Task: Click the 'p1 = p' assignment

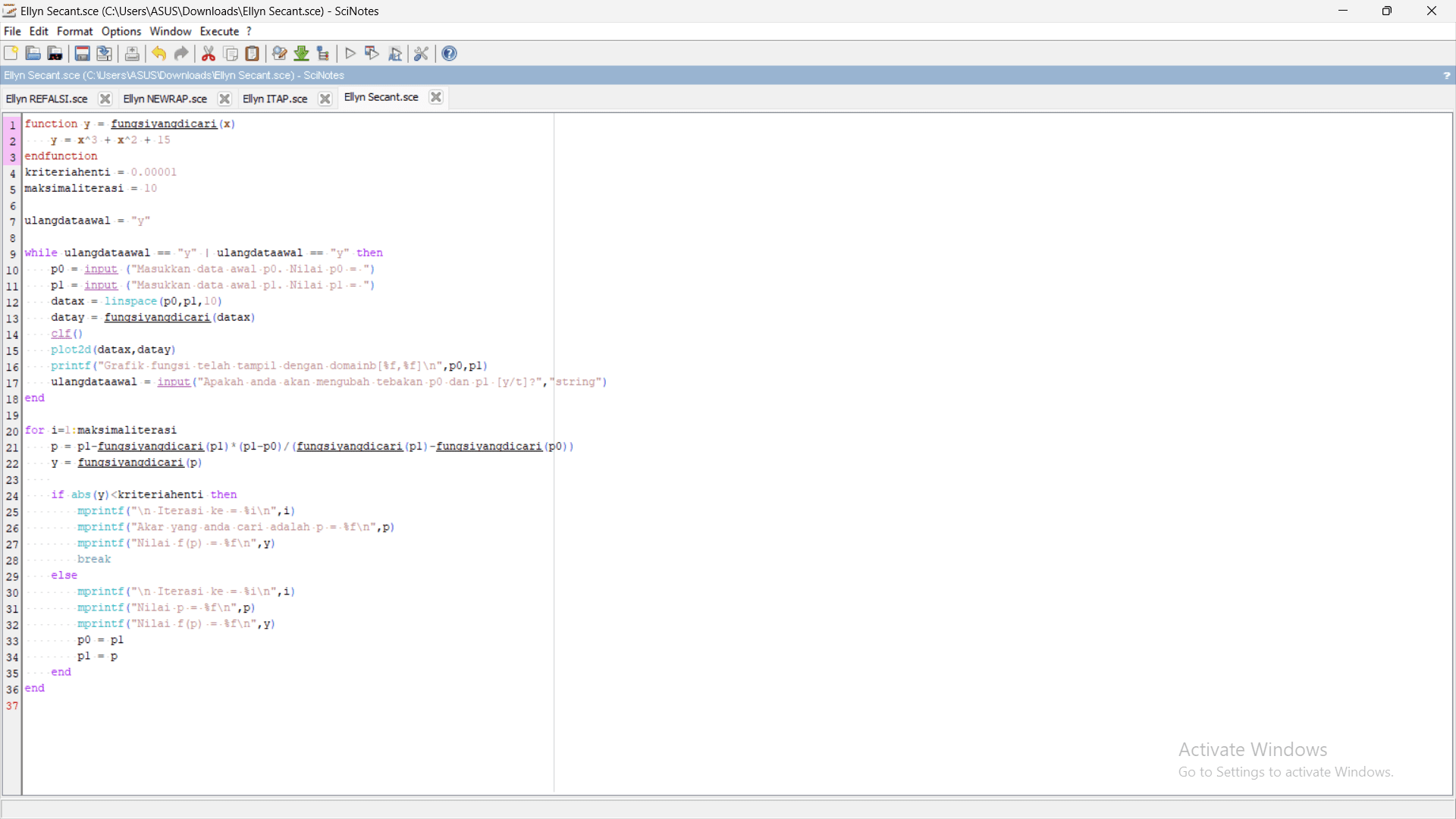Action: pos(97,656)
